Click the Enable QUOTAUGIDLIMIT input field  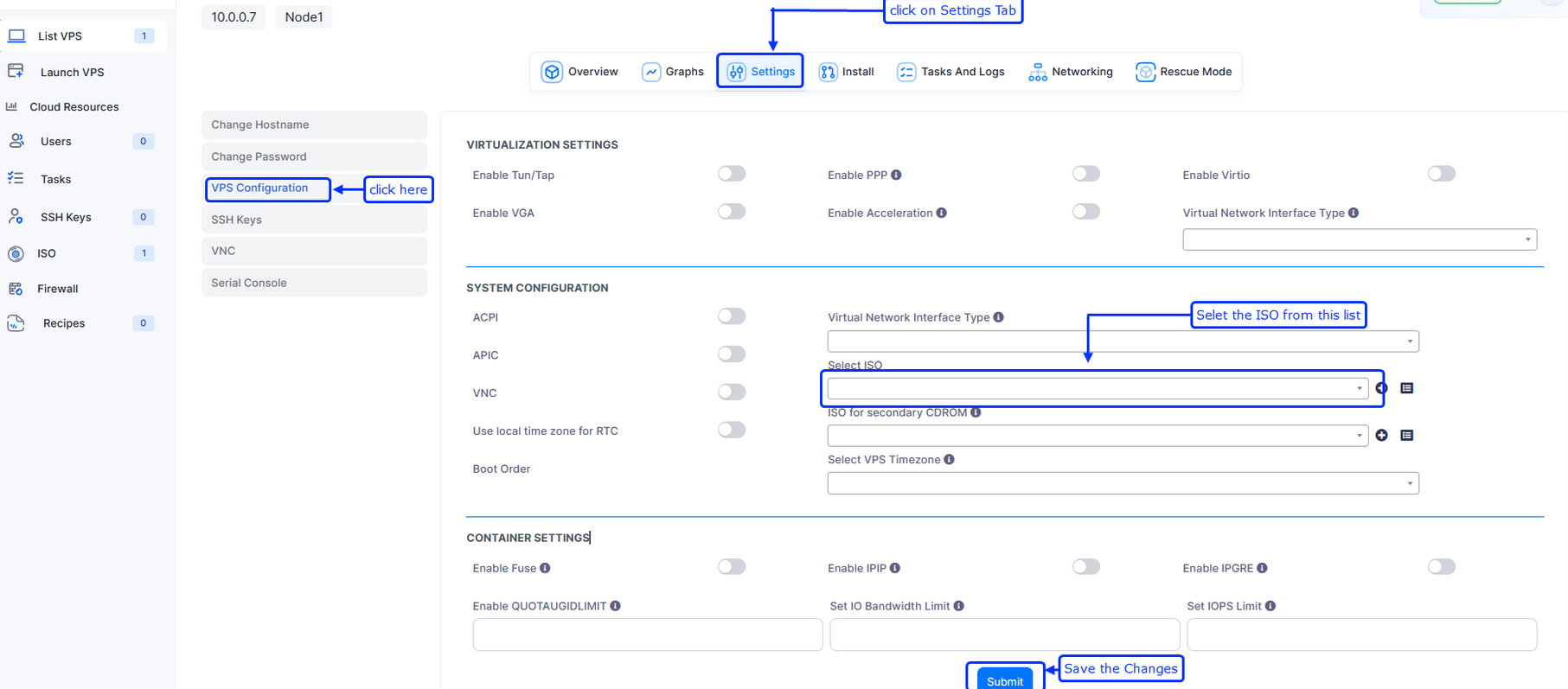647,635
